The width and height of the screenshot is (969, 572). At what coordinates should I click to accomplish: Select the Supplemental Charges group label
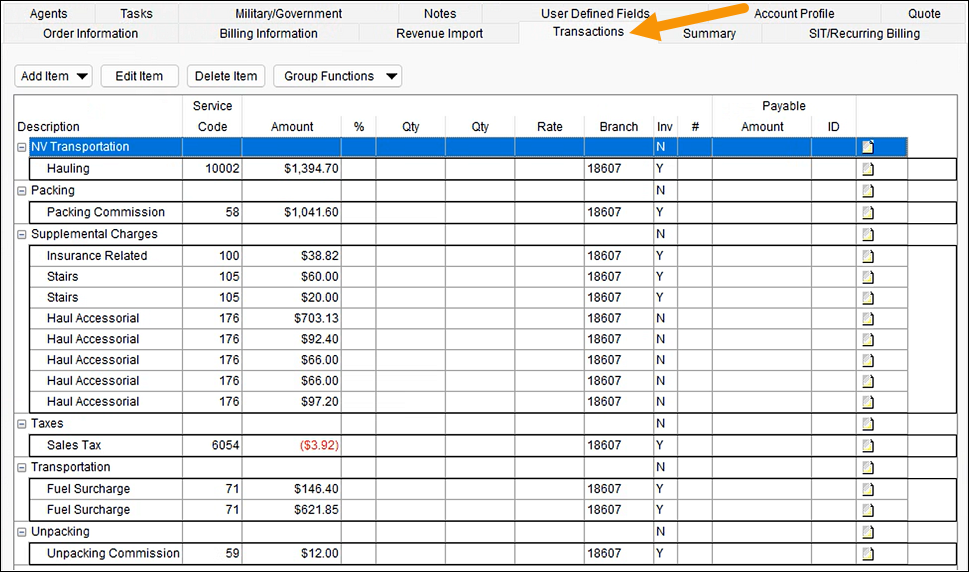94,234
